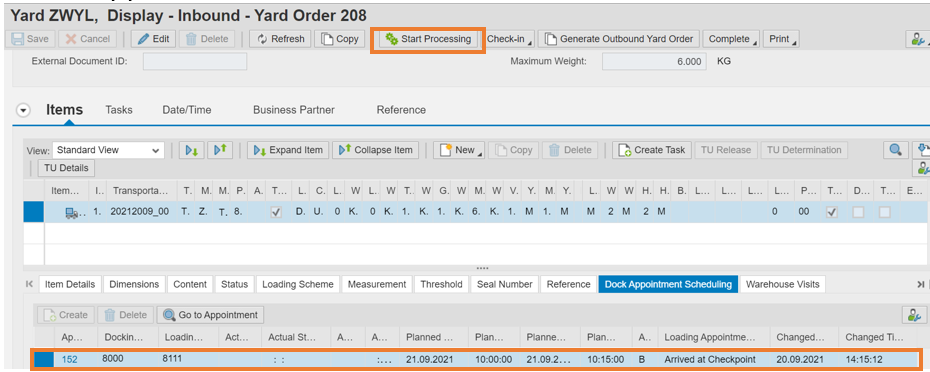Open the Threshold tab
930x372 pixels.
pyautogui.click(x=441, y=284)
